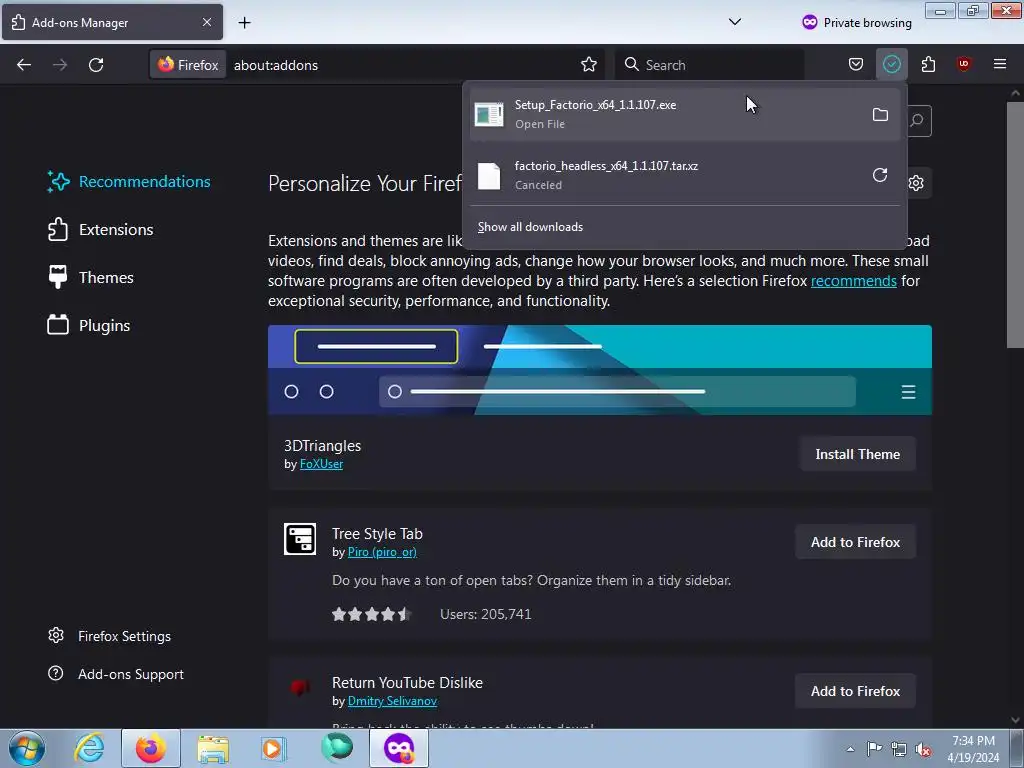Viewport: 1024px width, 768px height.
Task: Go back with the back arrow
Action: coord(24,65)
